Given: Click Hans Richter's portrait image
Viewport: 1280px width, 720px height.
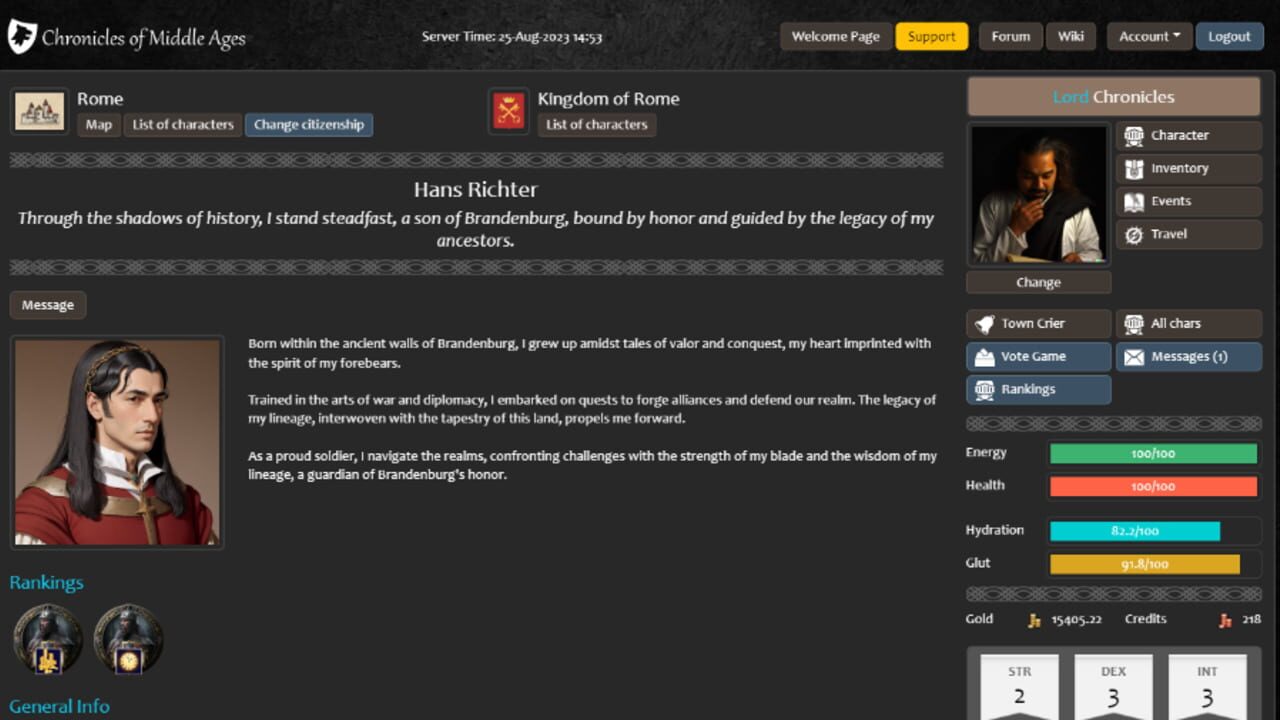Looking at the screenshot, I should pyautogui.click(x=117, y=442).
